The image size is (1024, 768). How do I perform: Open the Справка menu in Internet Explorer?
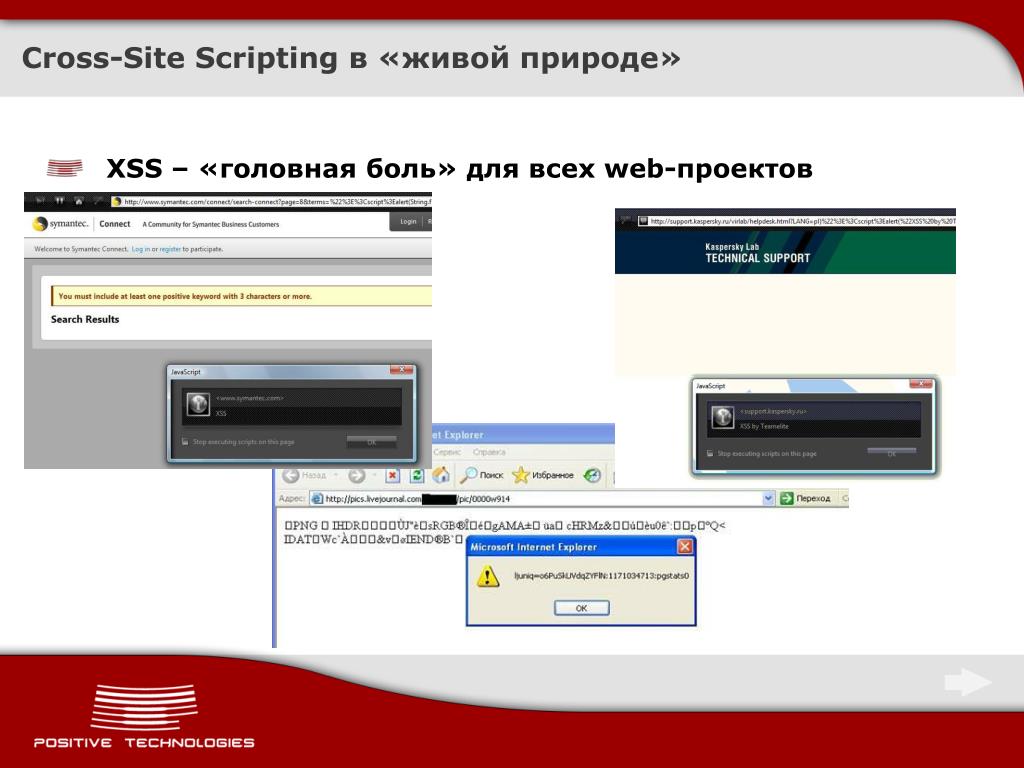tap(489, 452)
